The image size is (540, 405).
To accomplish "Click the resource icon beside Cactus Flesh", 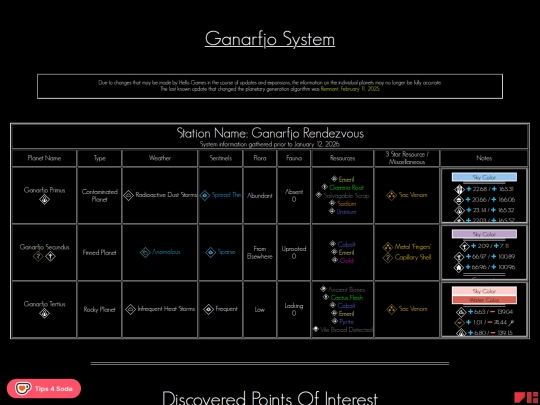I will click(x=325, y=297).
